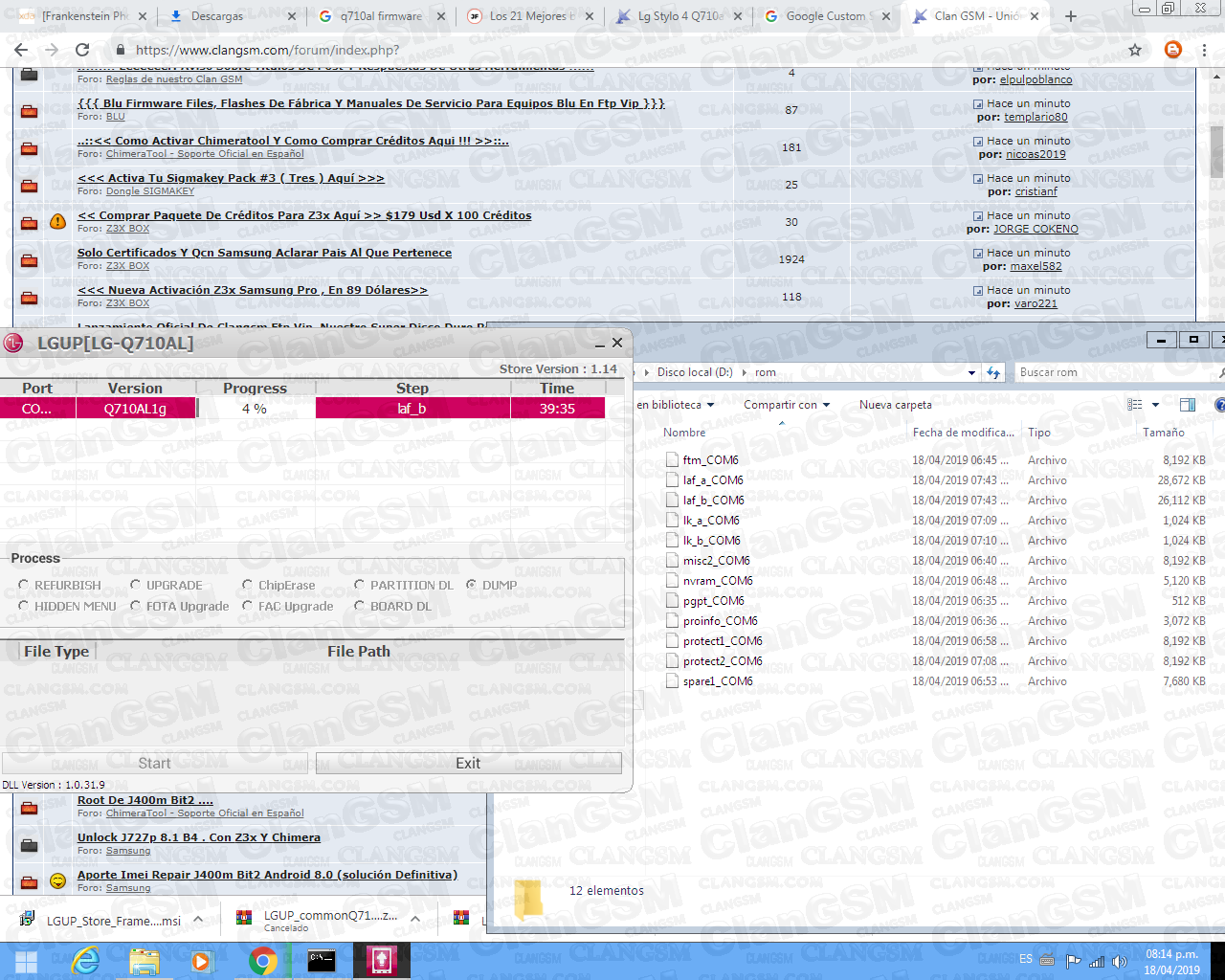
Task: Switch to the 'q710al firmware' Google tab
Action: 381,16
